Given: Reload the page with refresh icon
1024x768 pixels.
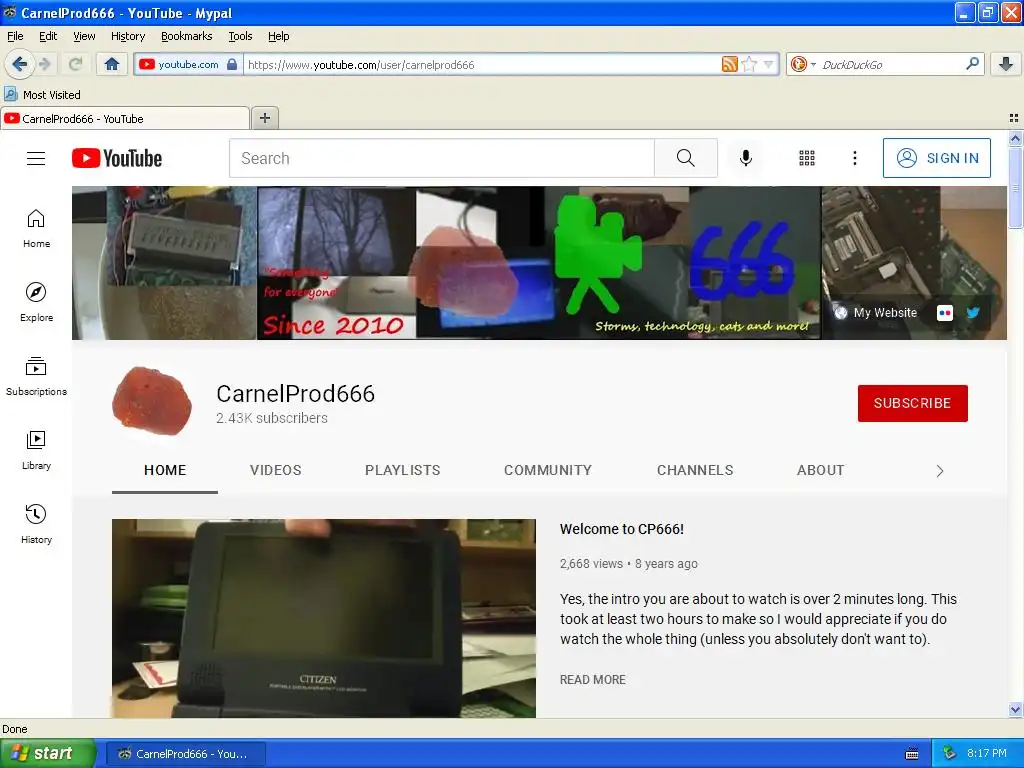Looking at the screenshot, I should tap(76, 64).
